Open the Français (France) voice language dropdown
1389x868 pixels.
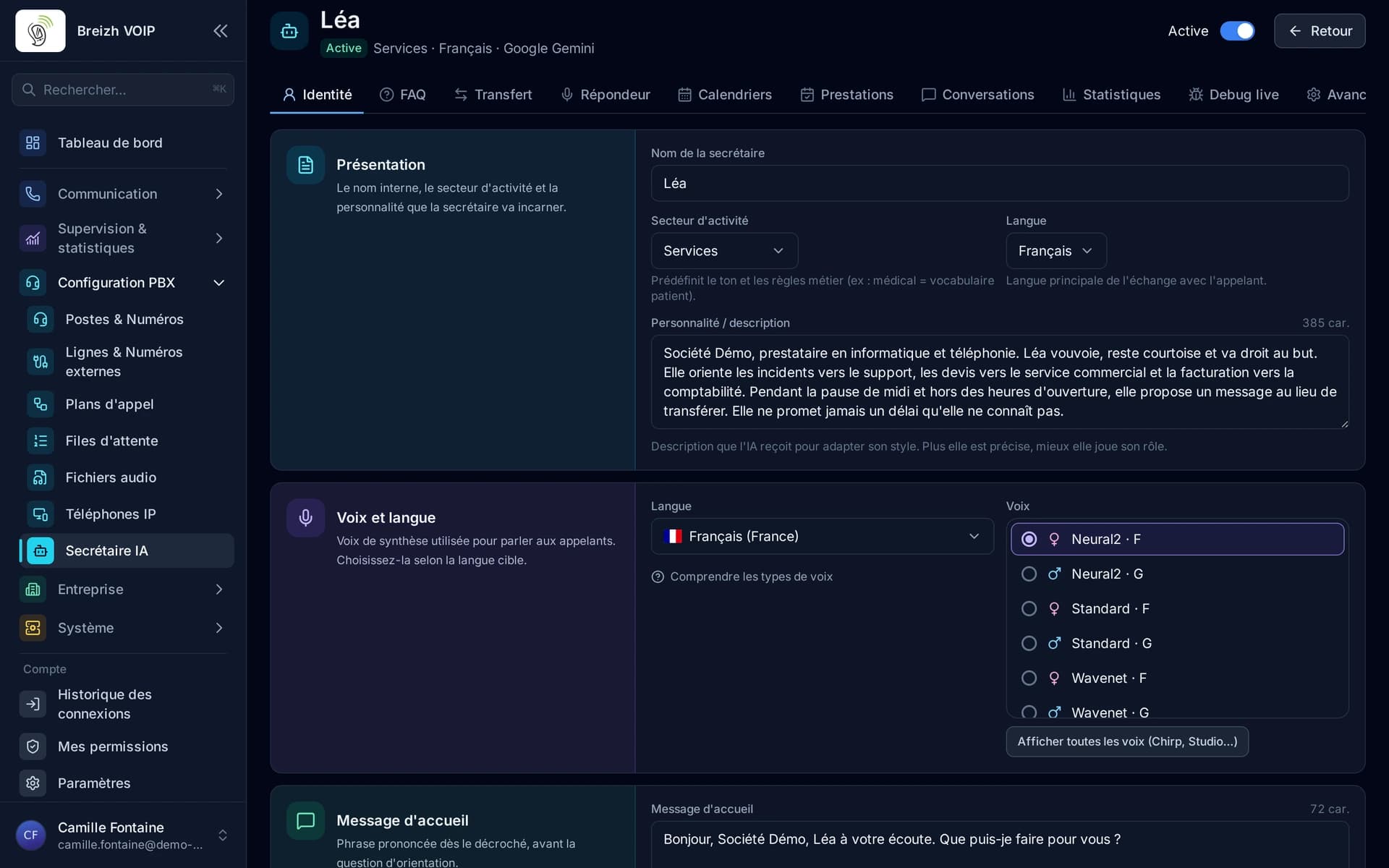(822, 536)
